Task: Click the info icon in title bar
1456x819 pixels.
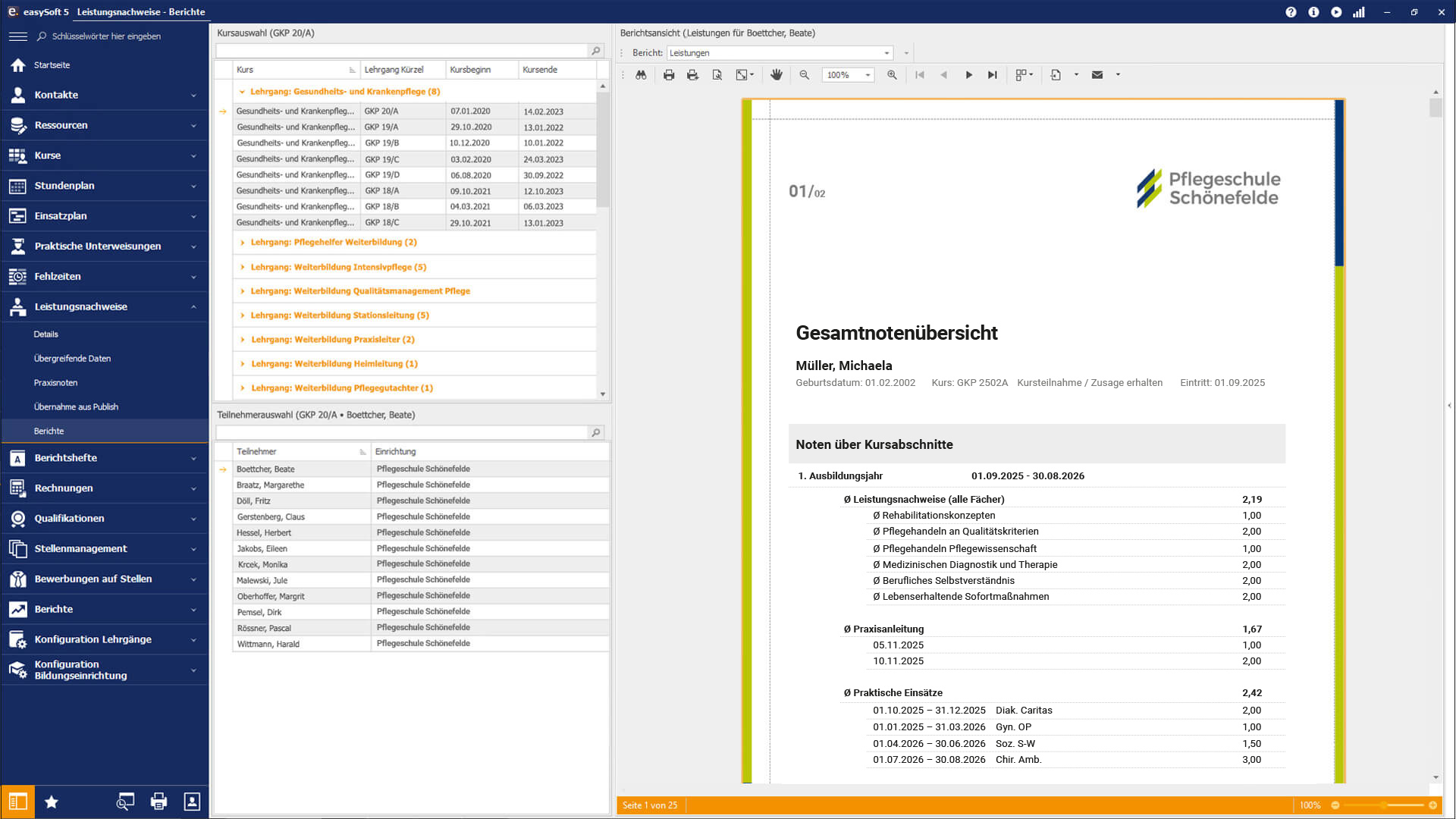Action: (1313, 12)
